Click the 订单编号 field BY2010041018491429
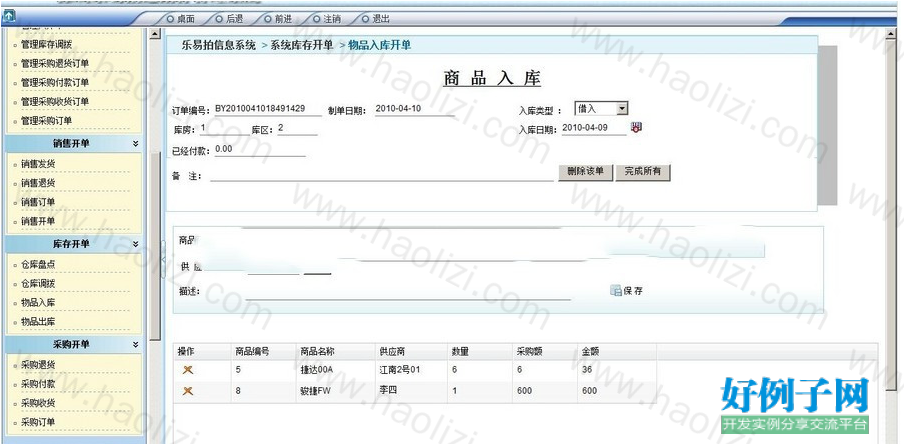 [x=268, y=109]
